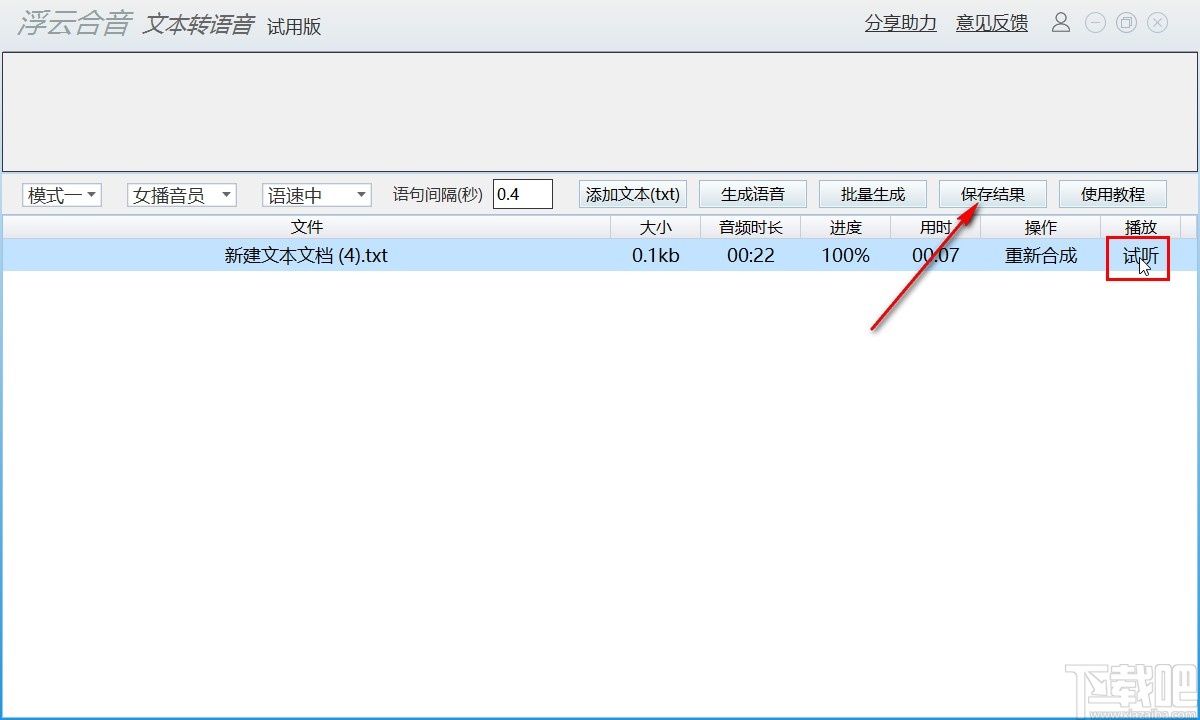Click 生成语音 to generate speech
The width and height of the screenshot is (1200, 720).
(x=752, y=193)
